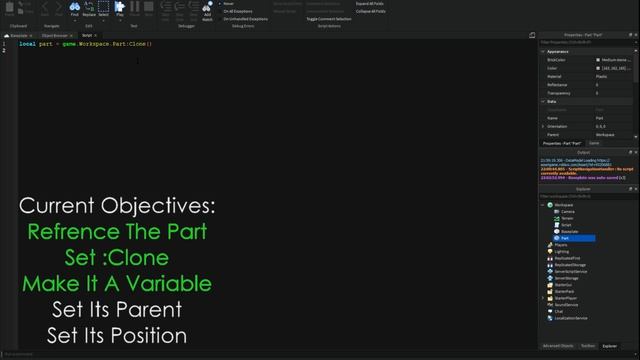Open the Game tab beside the Properties tab
Viewport: 640px width, 360px height.
click(x=594, y=143)
